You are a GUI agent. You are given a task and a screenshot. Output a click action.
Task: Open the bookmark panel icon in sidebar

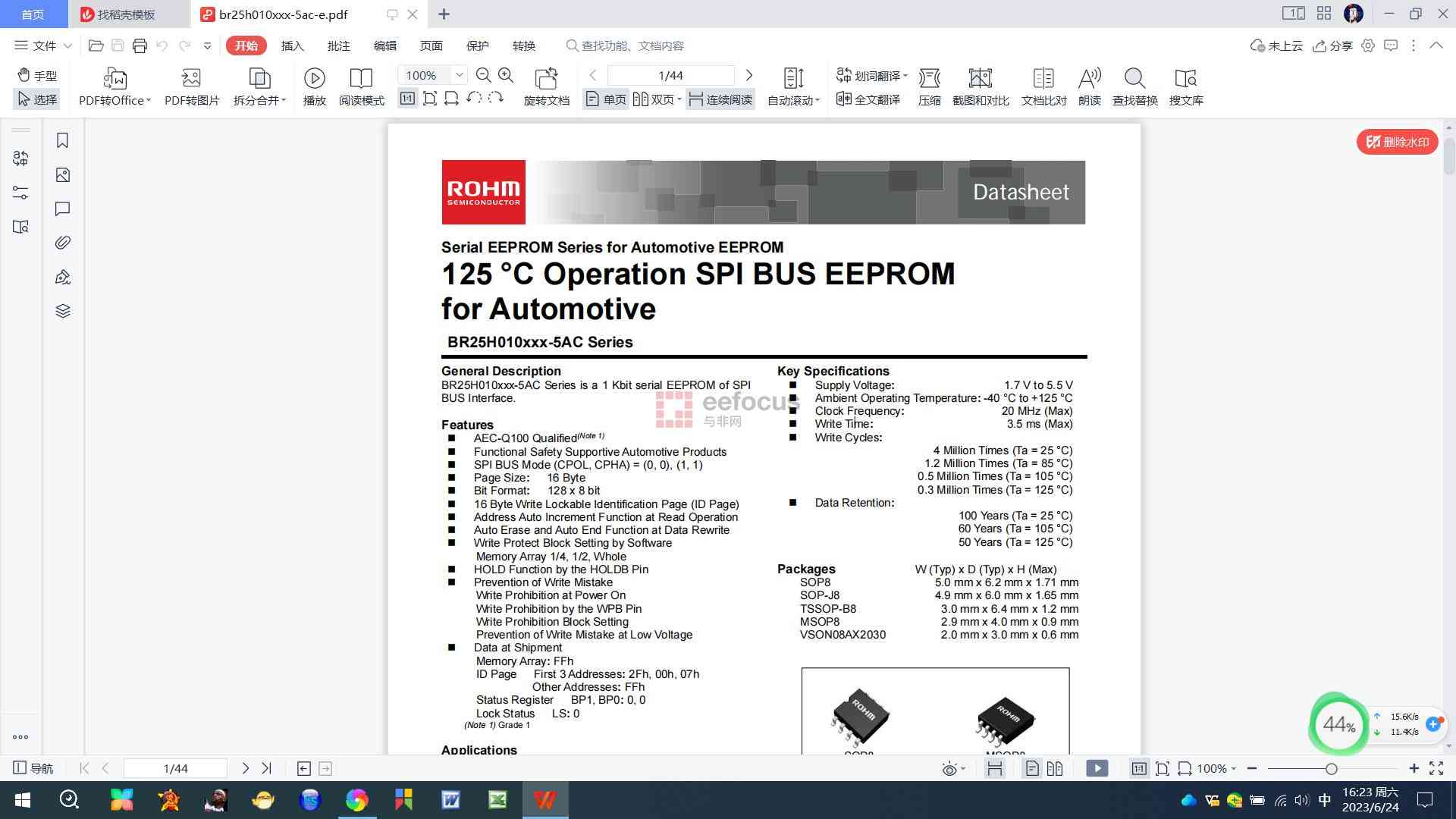click(63, 140)
